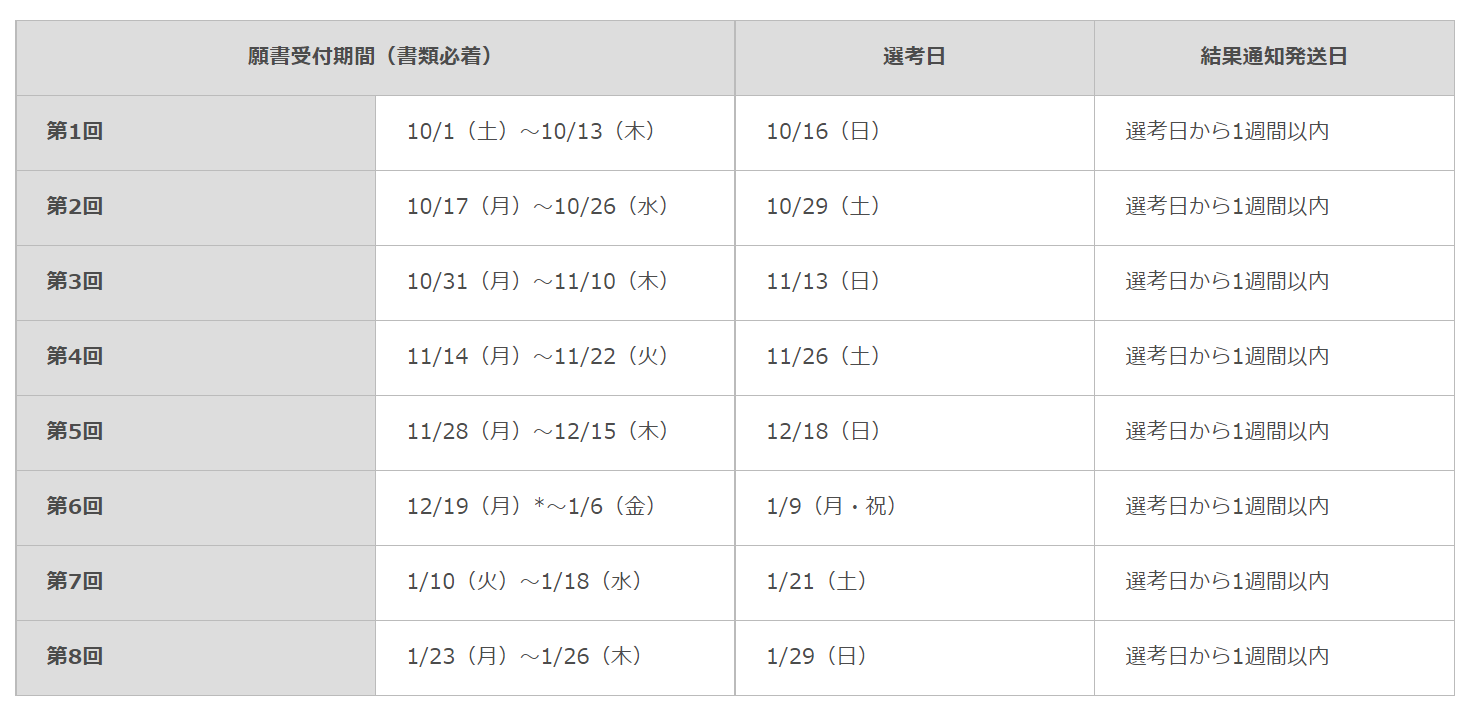
Task: Click the 願書受付期間(書類必着) header cell
Action: click(x=375, y=58)
